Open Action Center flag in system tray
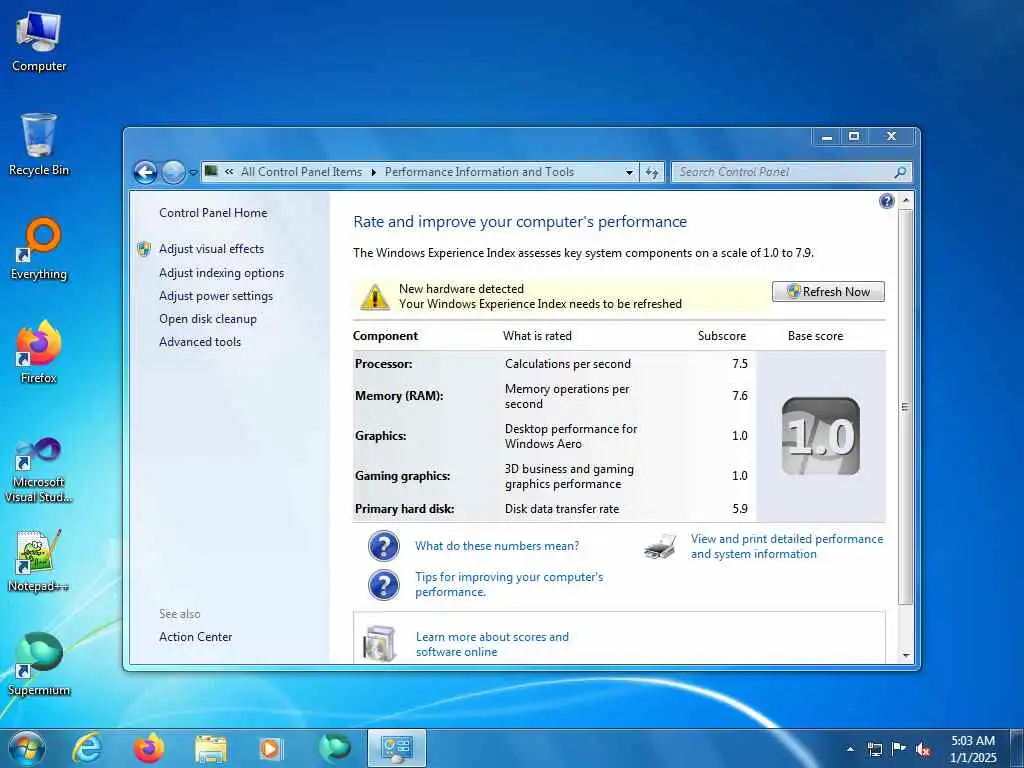The width and height of the screenshot is (1024, 768). (x=899, y=749)
